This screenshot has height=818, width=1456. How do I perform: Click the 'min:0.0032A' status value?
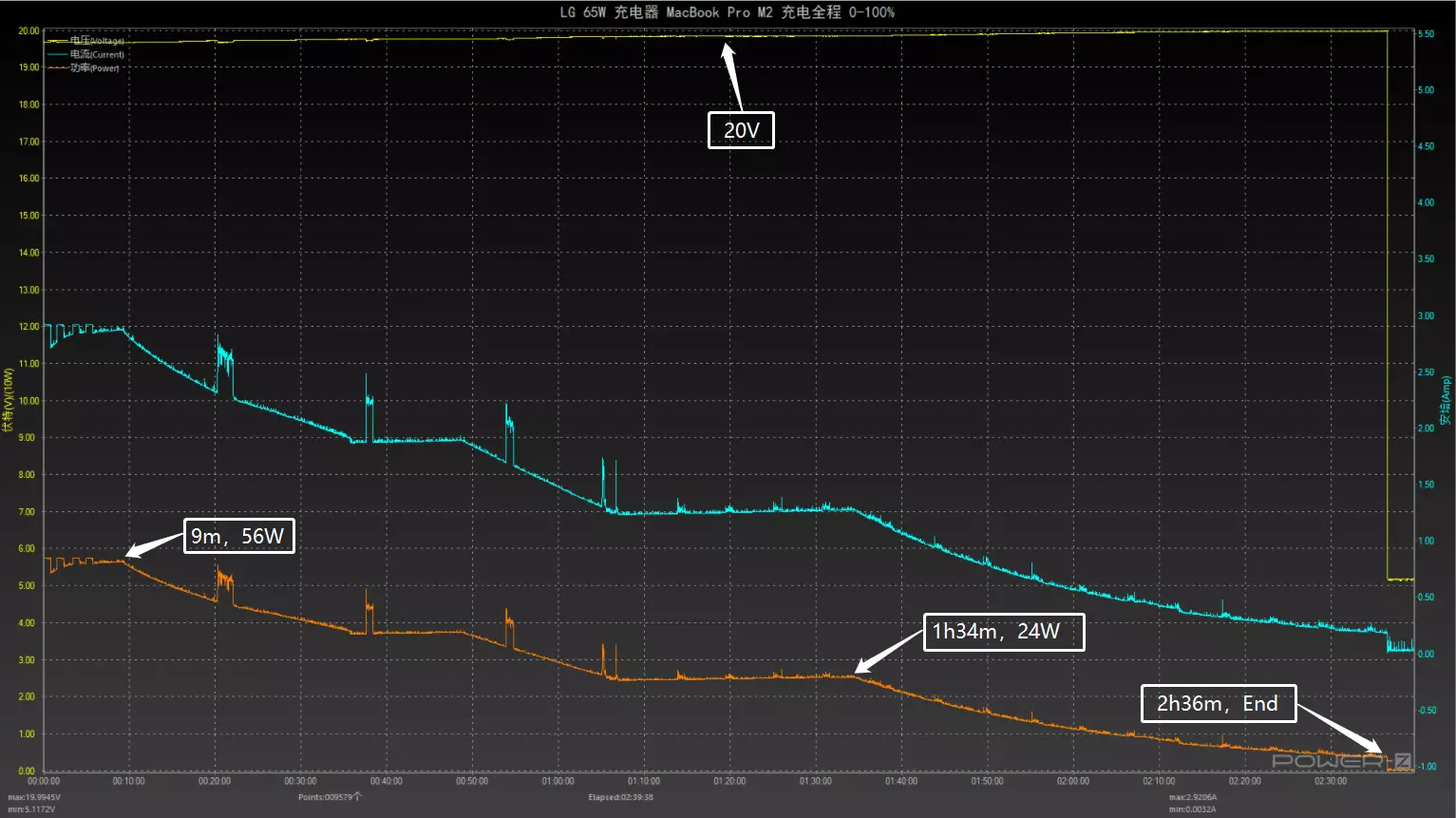[x=1192, y=809]
